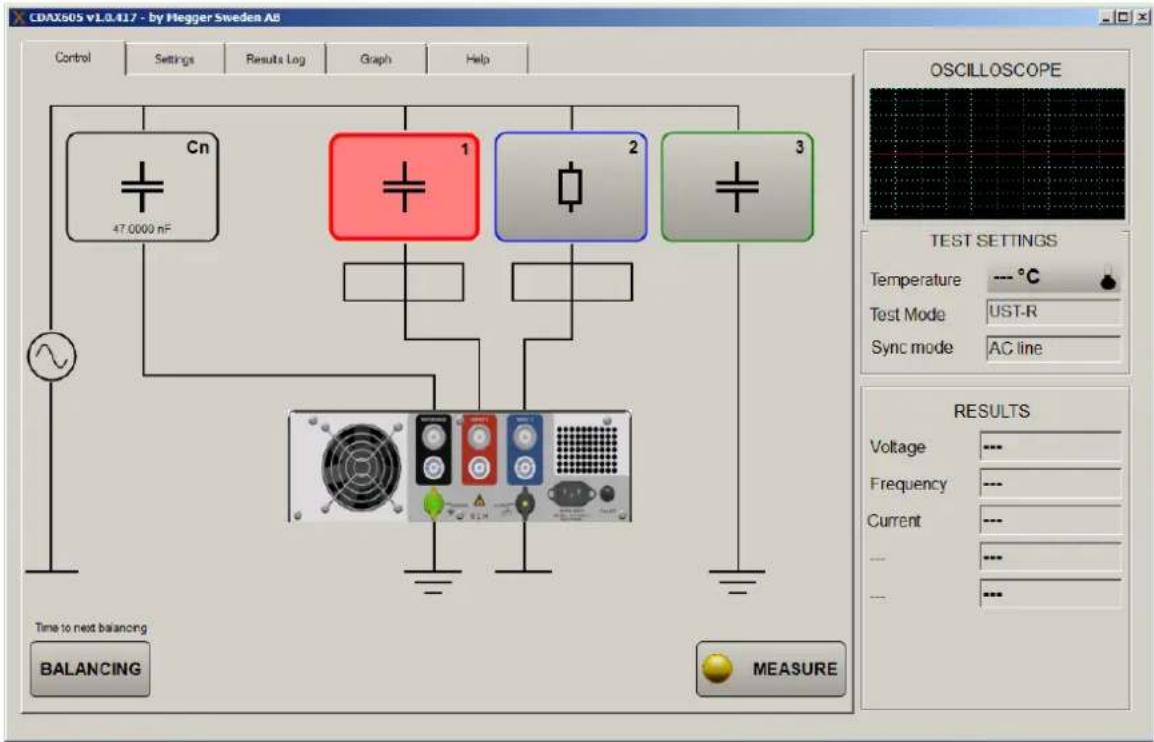Image resolution: width=1154 pixels, height=742 pixels.
Task: Open the Control tab
Action: coord(74,58)
